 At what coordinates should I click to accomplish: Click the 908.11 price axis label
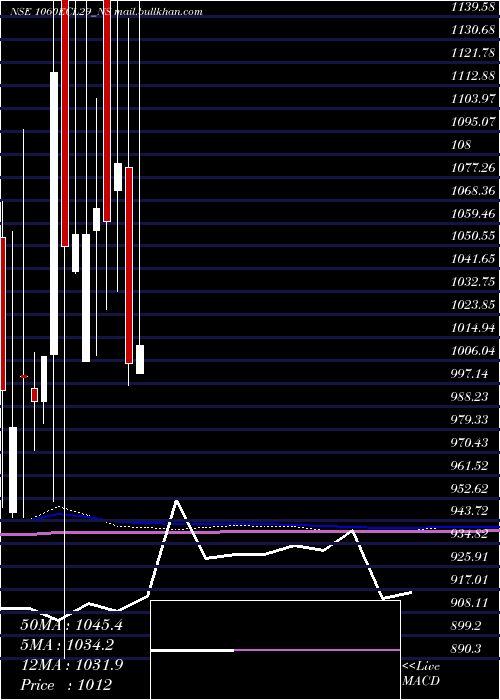(470, 603)
